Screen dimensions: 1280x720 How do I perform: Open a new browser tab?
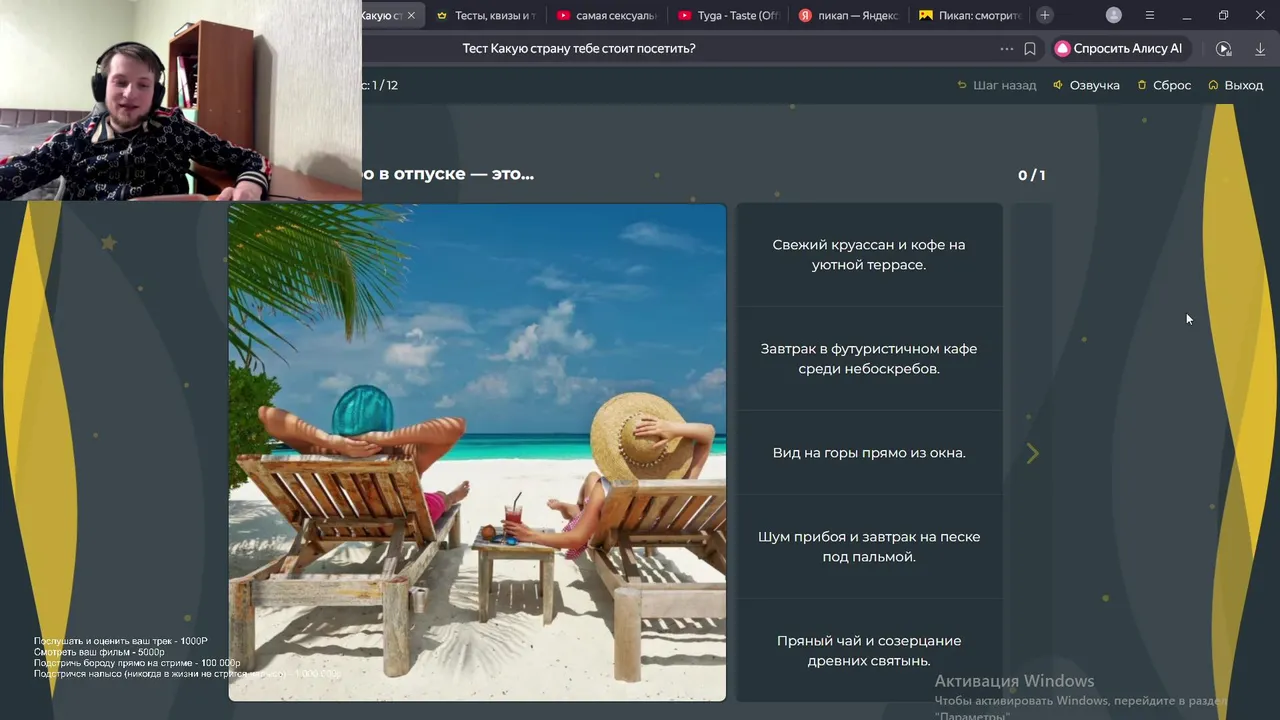click(x=1045, y=15)
